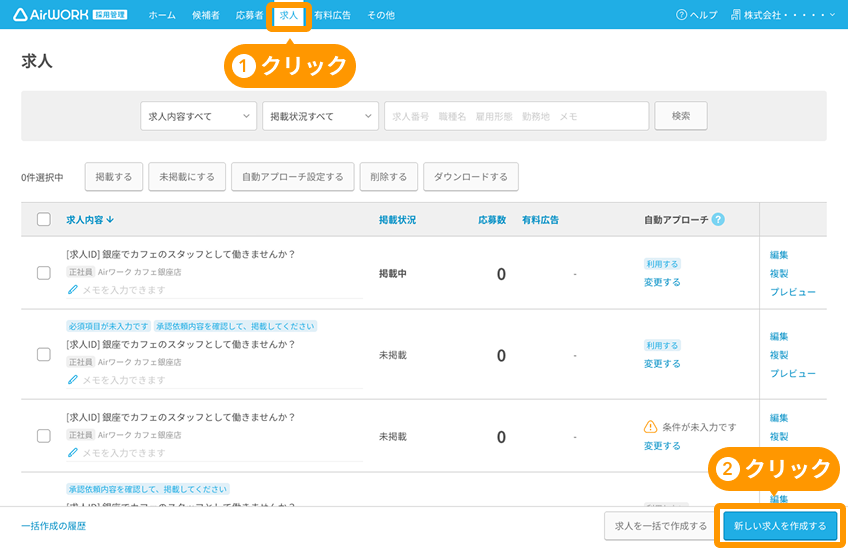The width and height of the screenshot is (848, 552).
Task: Click the 削除する button
Action: coord(389,177)
